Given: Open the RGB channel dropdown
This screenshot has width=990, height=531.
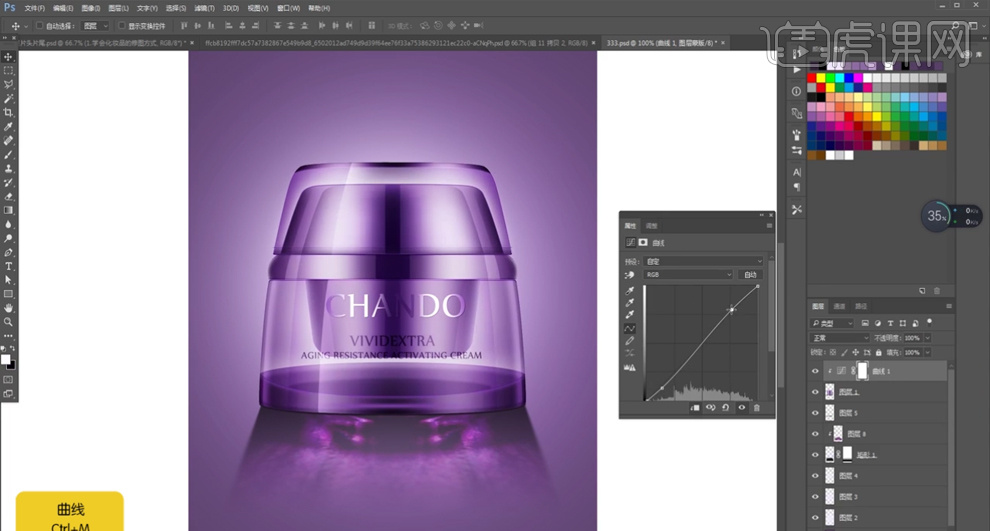Looking at the screenshot, I should [x=688, y=275].
